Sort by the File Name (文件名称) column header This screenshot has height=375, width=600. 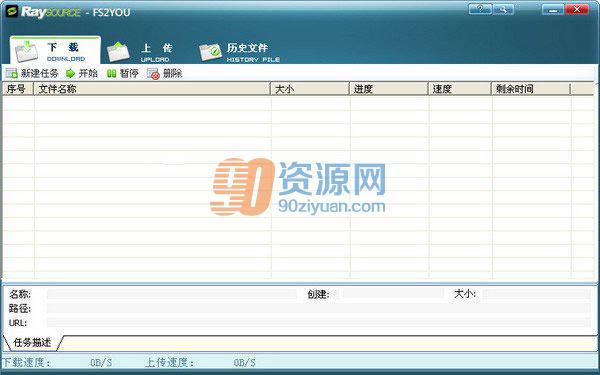pyautogui.click(x=152, y=89)
